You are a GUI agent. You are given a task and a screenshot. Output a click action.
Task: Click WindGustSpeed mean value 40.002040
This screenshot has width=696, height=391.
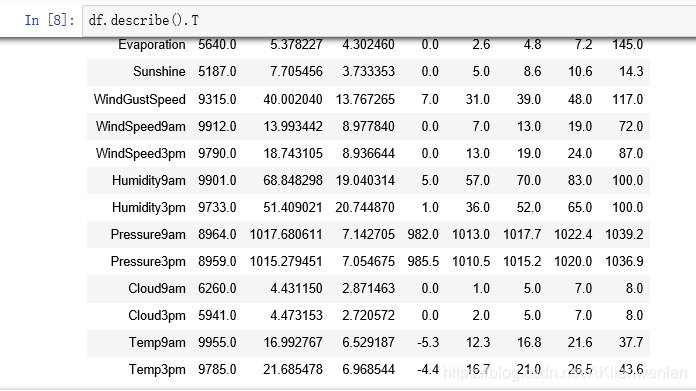pyautogui.click(x=293, y=99)
